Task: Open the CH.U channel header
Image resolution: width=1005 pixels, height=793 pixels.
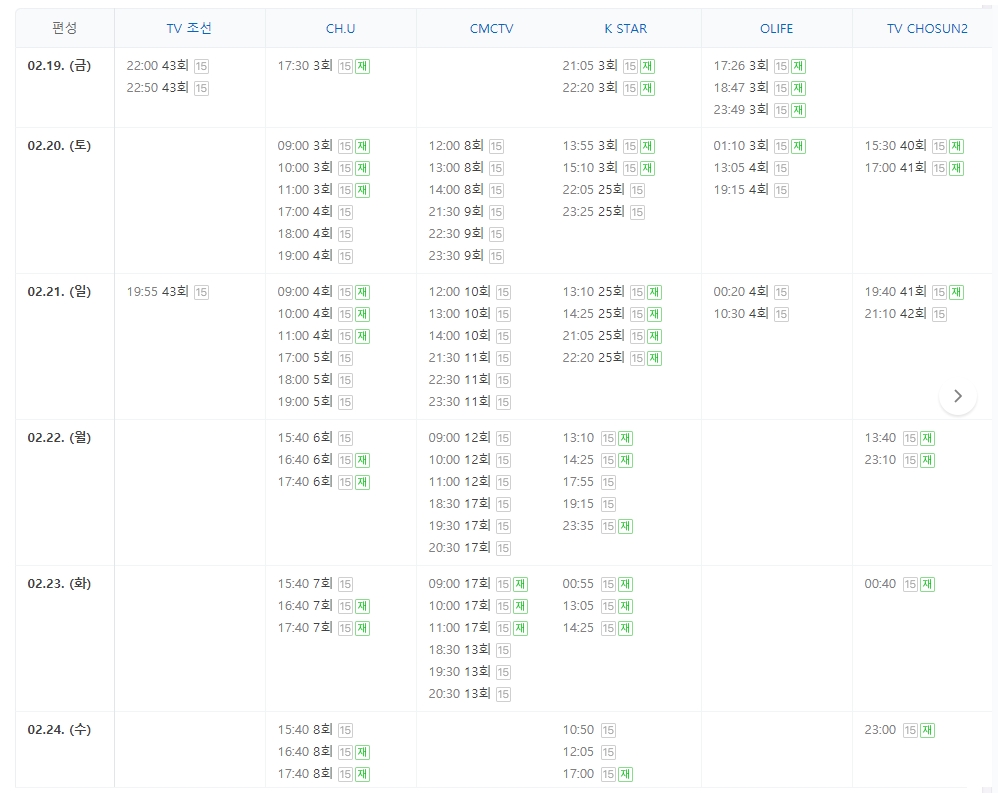Action: (340, 29)
